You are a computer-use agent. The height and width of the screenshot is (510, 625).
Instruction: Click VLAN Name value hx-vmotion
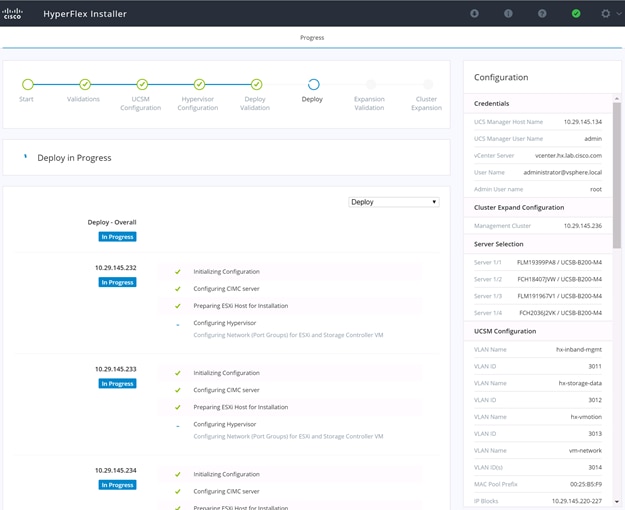pos(586,417)
